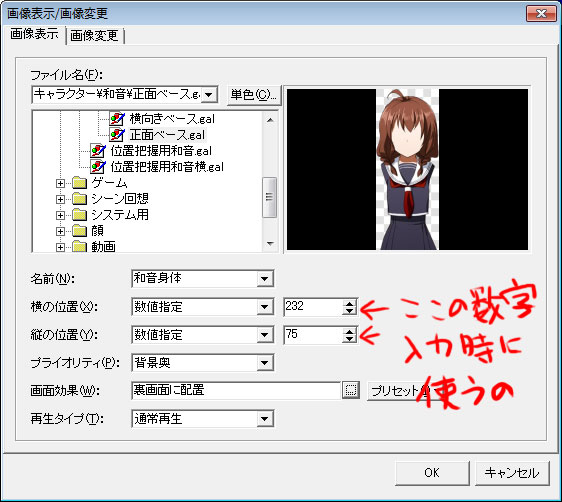Open the ファイル名 path dropdown
Screen dimensions: 562x502
[209, 95]
